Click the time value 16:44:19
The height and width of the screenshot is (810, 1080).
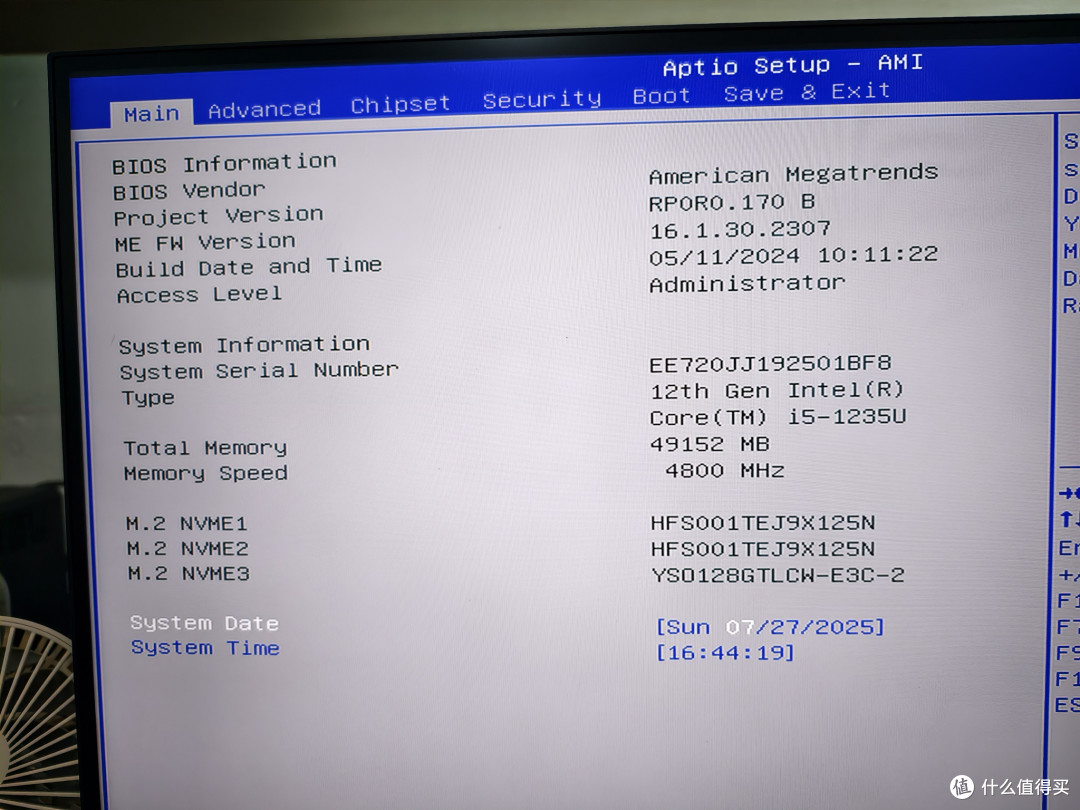725,652
